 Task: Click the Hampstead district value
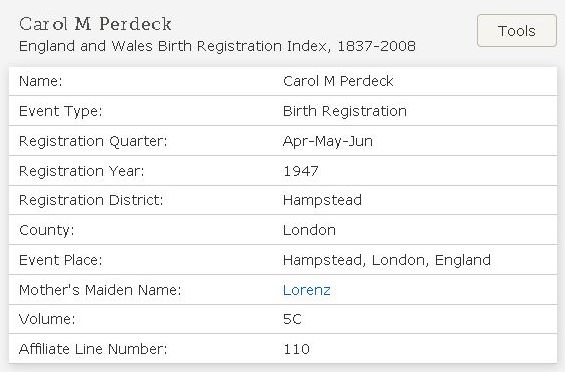[322, 200]
